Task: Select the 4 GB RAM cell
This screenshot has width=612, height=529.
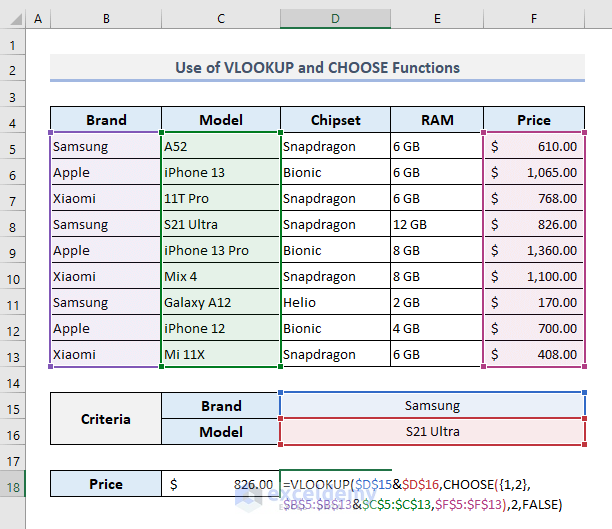Action: 437,328
